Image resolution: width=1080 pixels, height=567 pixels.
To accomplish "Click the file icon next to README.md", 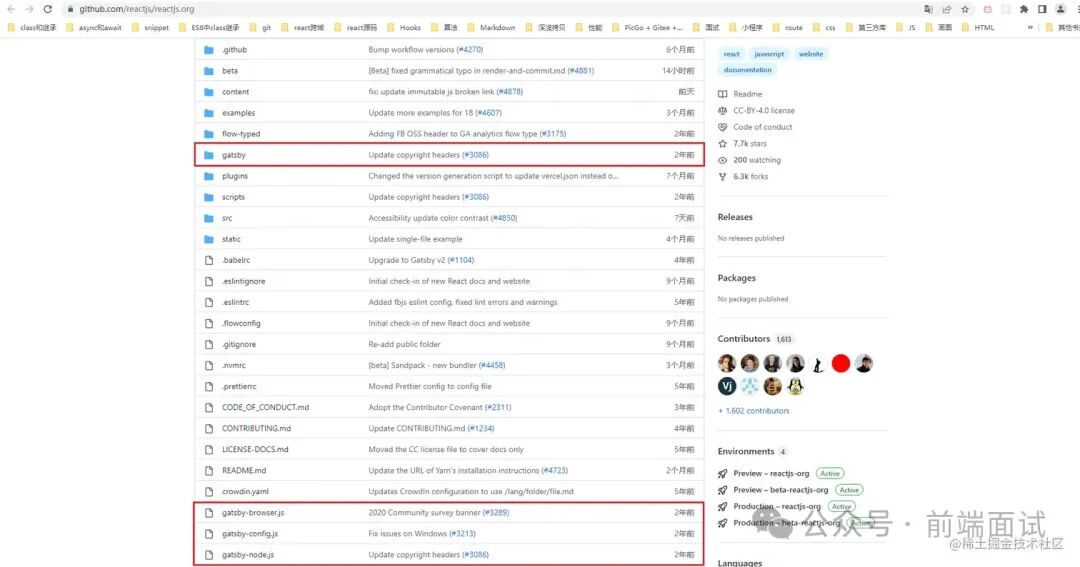I will tap(209, 471).
